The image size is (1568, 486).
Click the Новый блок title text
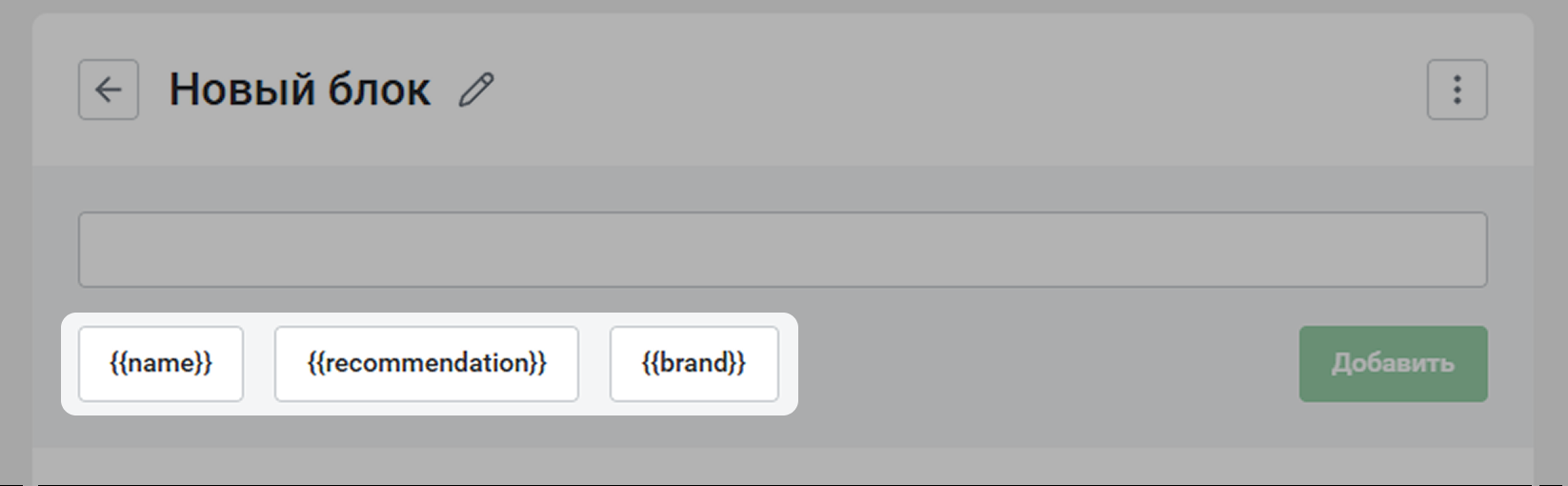(x=299, y=90)
